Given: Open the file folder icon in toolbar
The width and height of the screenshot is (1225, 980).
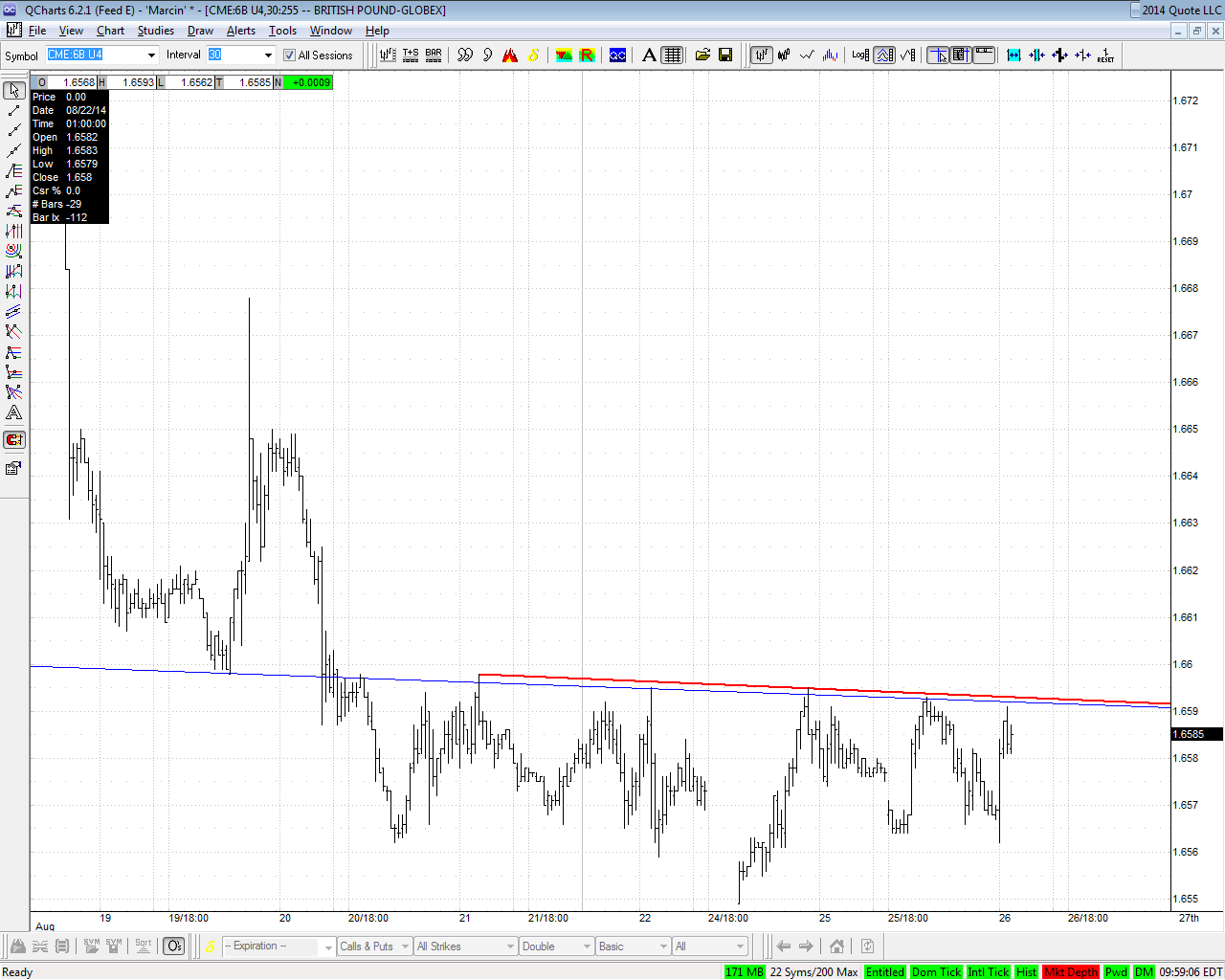Looking at the screenshot, I should click(x=702, y=56).
